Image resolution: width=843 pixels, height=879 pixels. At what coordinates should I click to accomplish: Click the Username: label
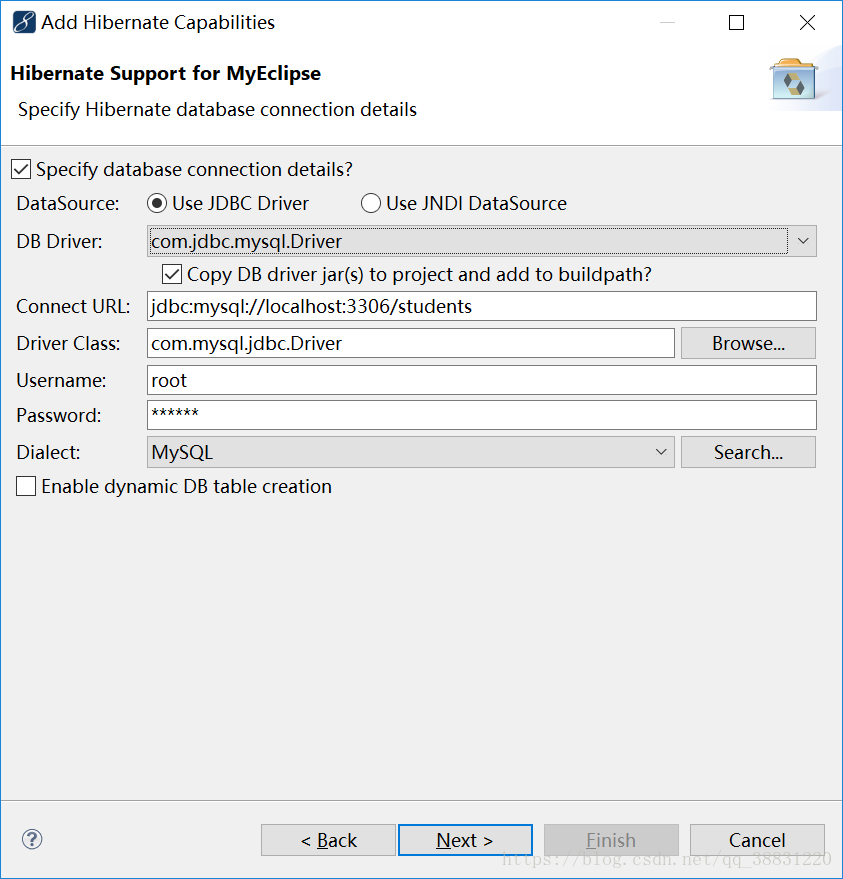click(61, 381)
